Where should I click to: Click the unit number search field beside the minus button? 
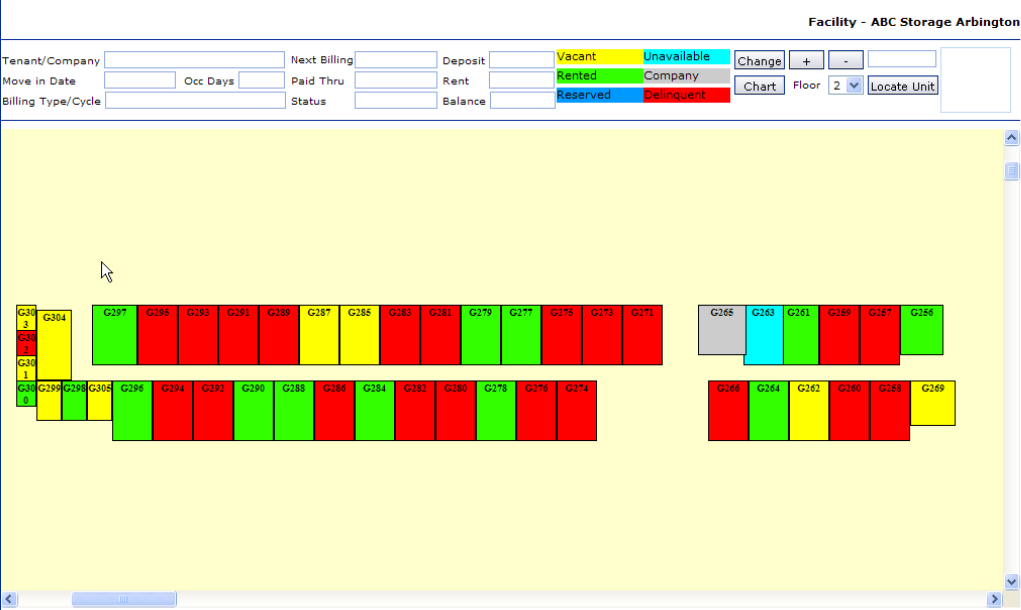point(901,60)
